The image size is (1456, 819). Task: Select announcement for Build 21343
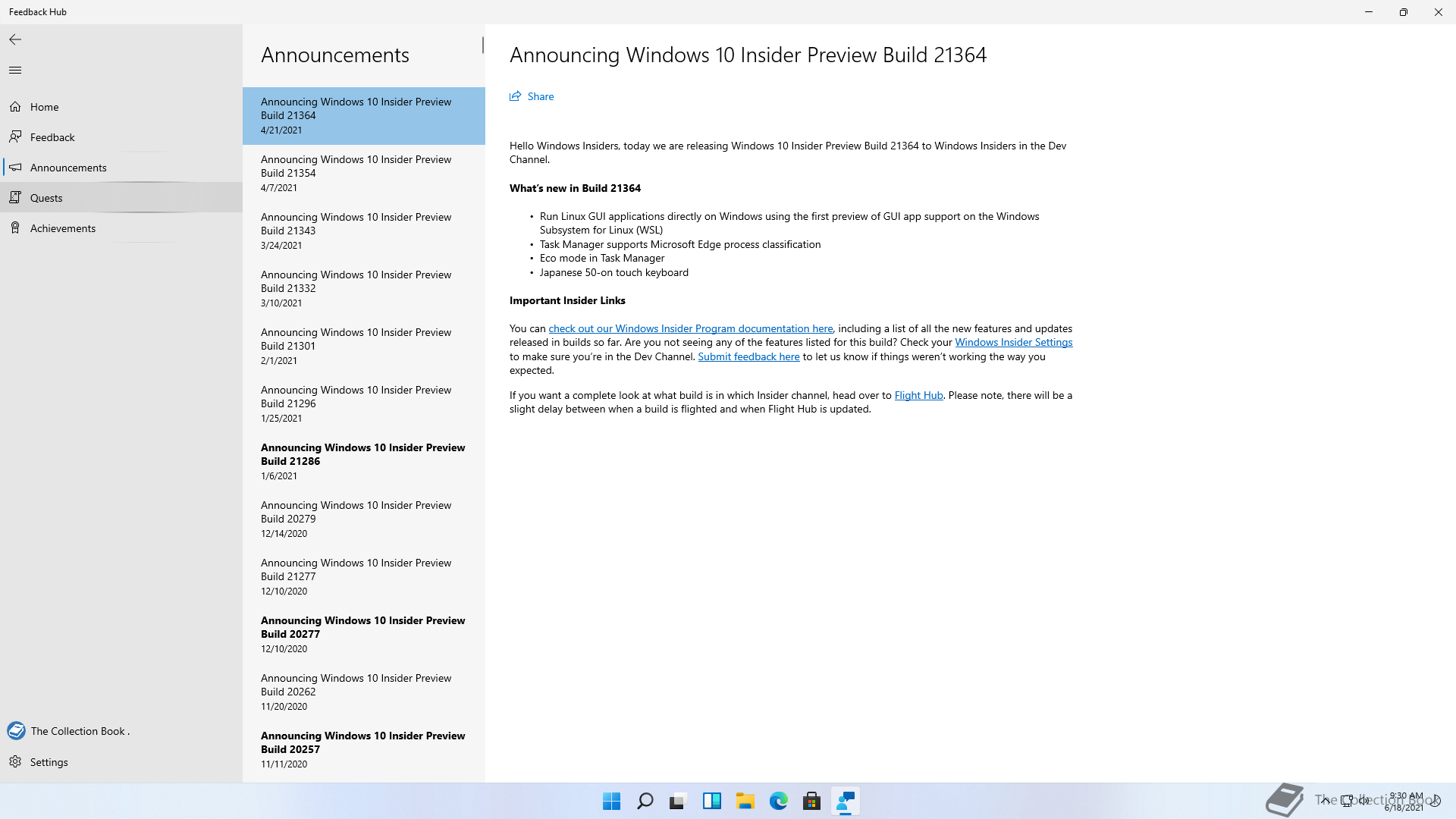364,231
